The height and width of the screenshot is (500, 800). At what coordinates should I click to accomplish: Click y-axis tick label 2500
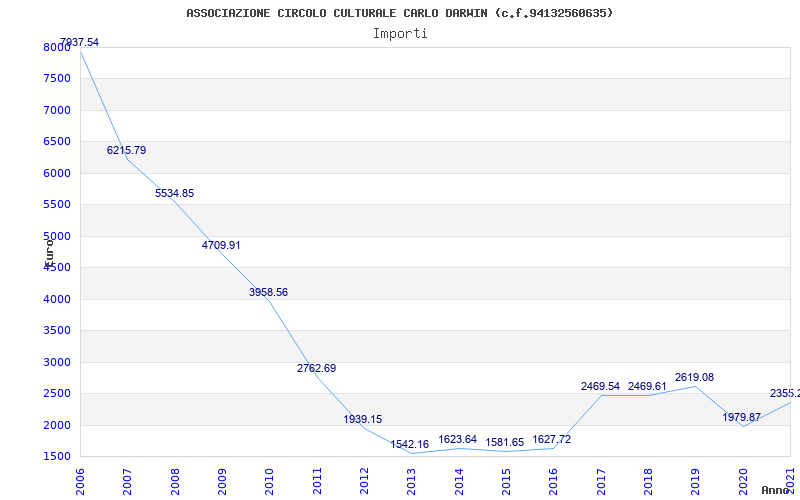[57, 394]
